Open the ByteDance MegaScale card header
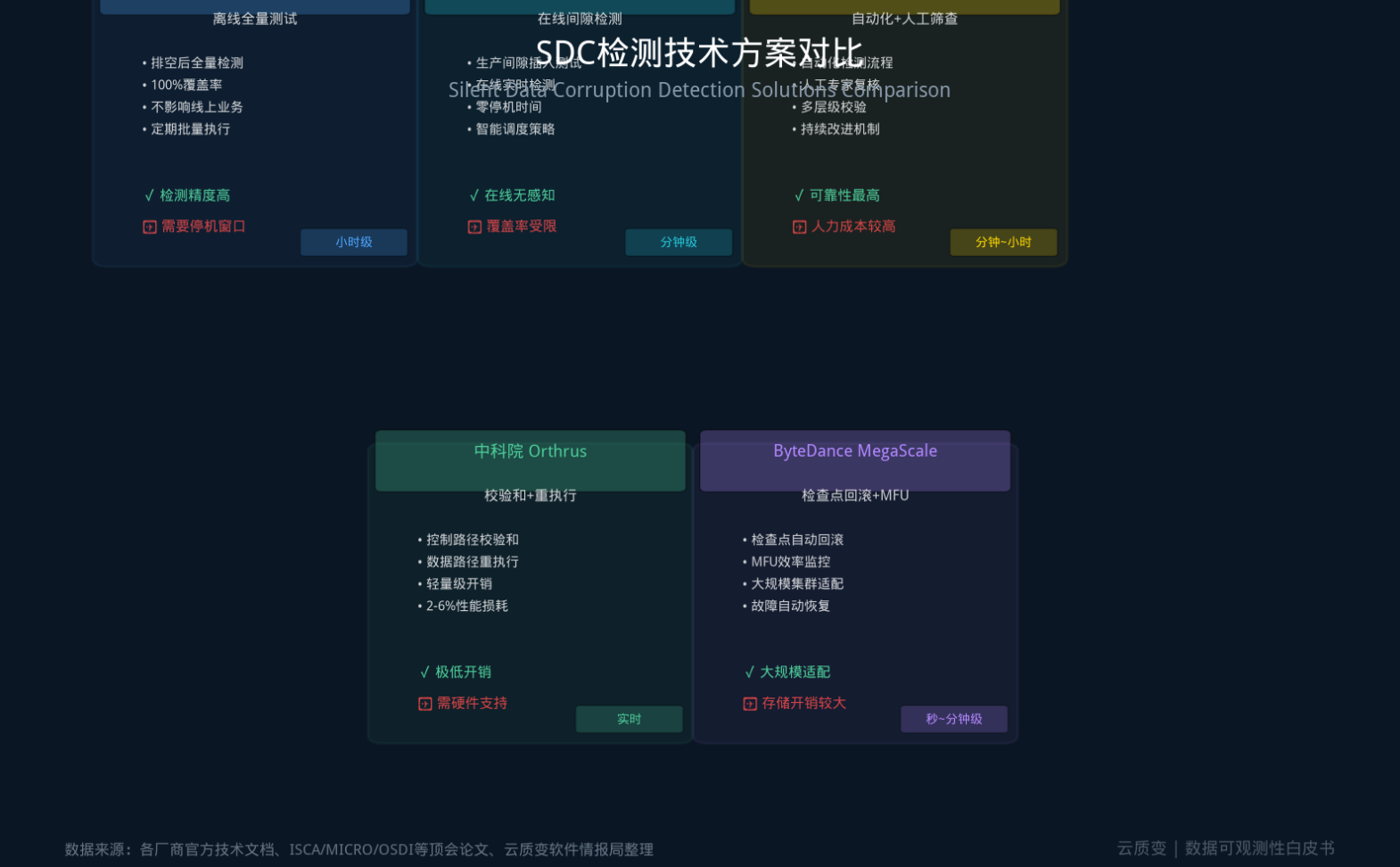 click(x=855, y=460)
